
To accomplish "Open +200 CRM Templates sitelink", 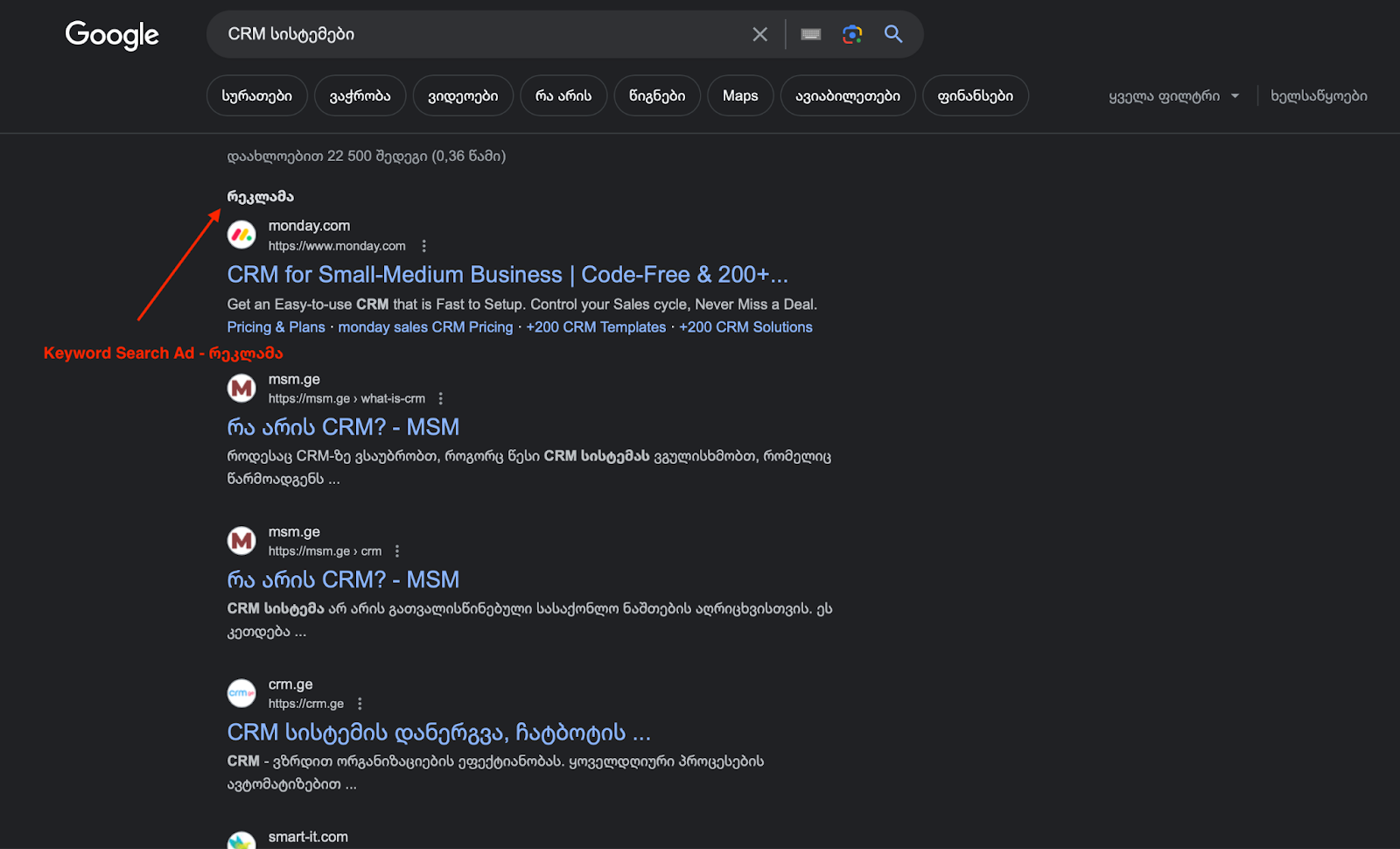I will tap(596, 326).
